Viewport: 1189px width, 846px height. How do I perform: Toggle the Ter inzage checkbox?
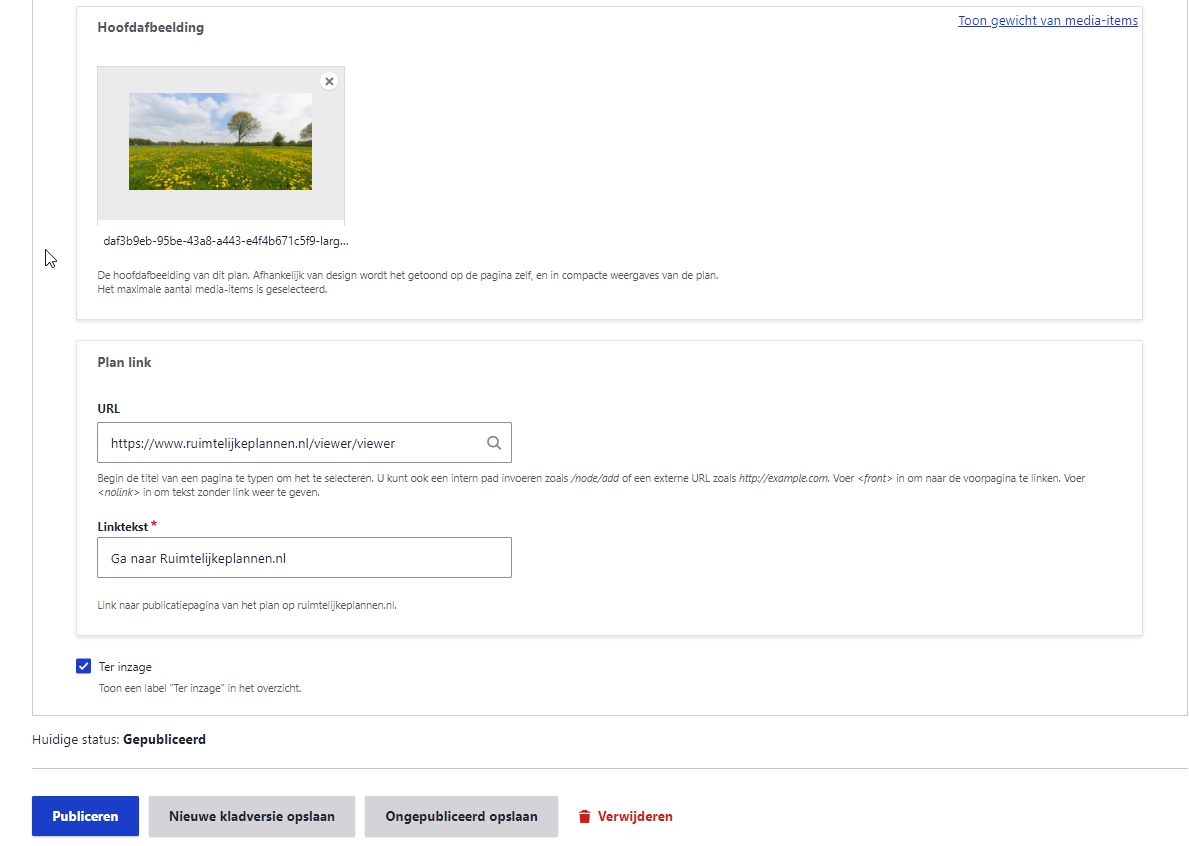[x=83, y=667]
